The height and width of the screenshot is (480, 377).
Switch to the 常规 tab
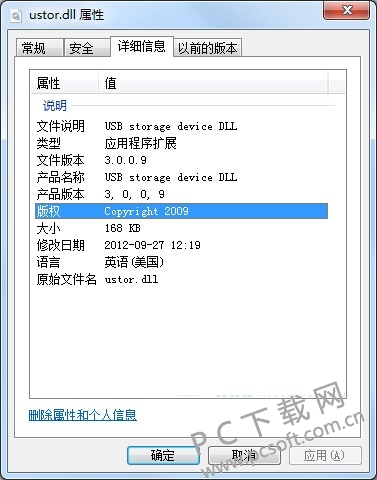pyautogui.click(x=40, y=48)
